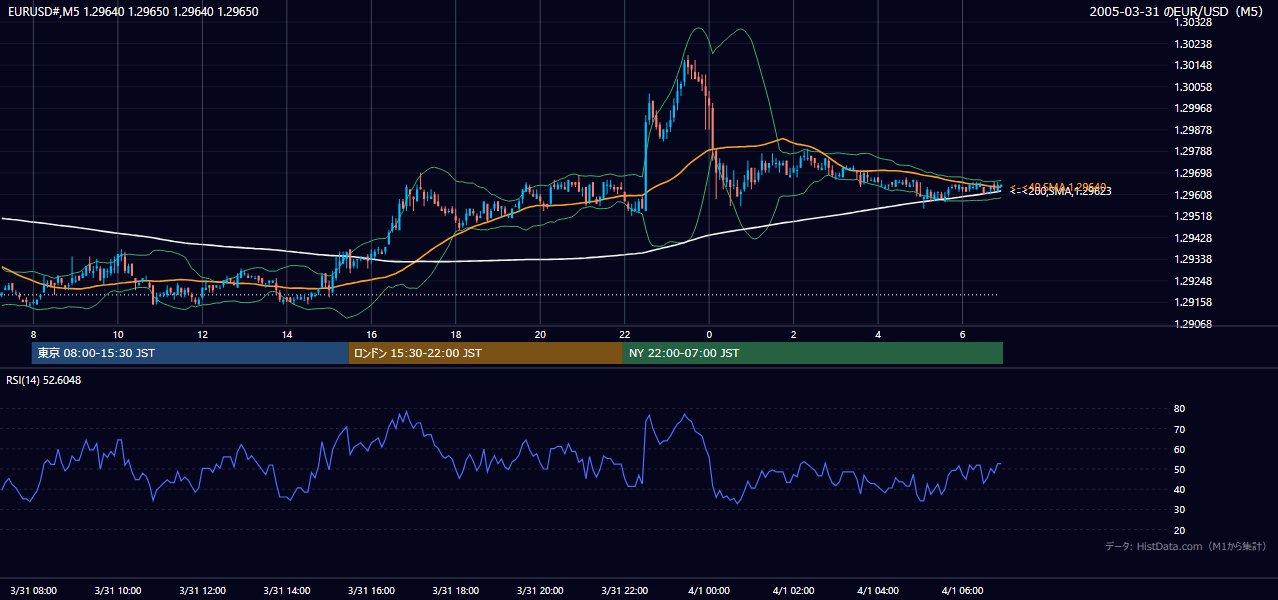Click price axis value 1.30148
The height and width of the screenshot is (600, 1278).
[1195, 66]
